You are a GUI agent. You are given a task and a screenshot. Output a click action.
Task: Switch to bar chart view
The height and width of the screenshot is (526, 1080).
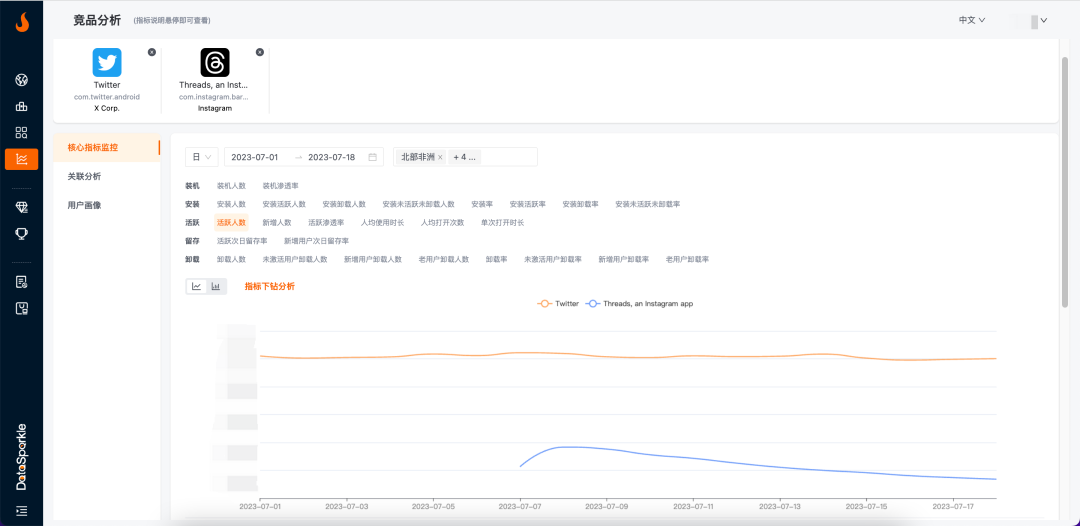[x=216, y=286]
